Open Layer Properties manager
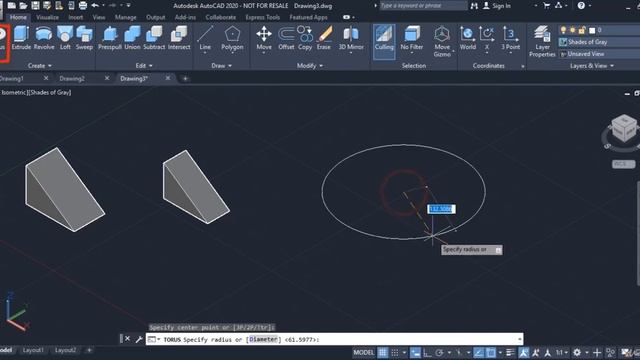Screen dimensions: 640x360 [542, 41]
